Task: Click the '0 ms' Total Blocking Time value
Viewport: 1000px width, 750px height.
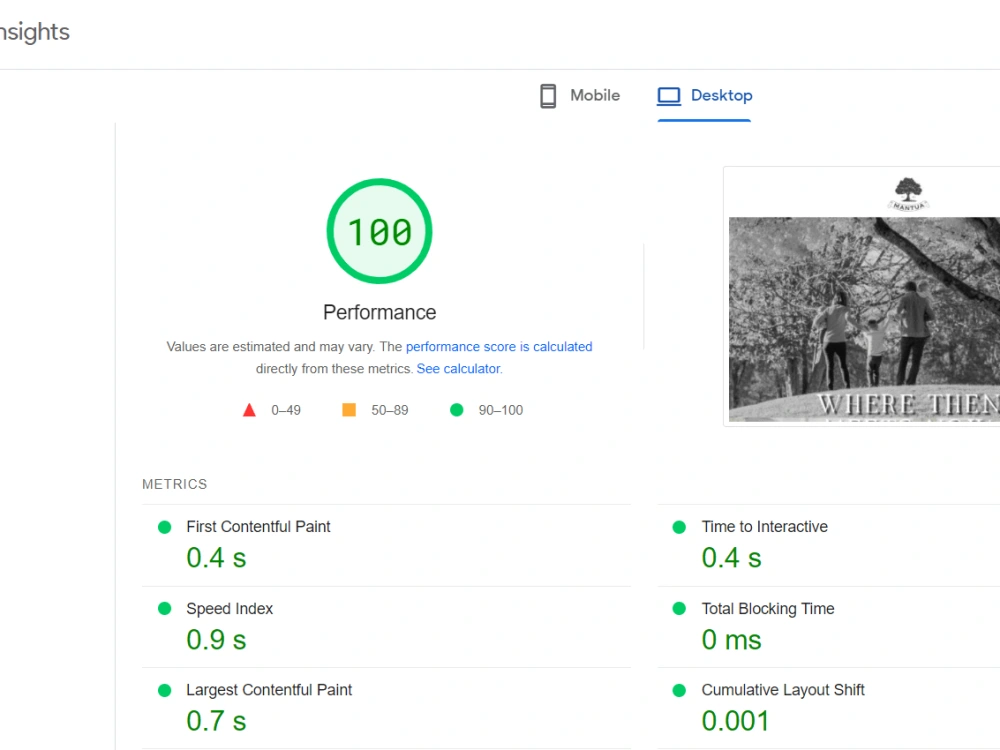Action: point(732,640)
